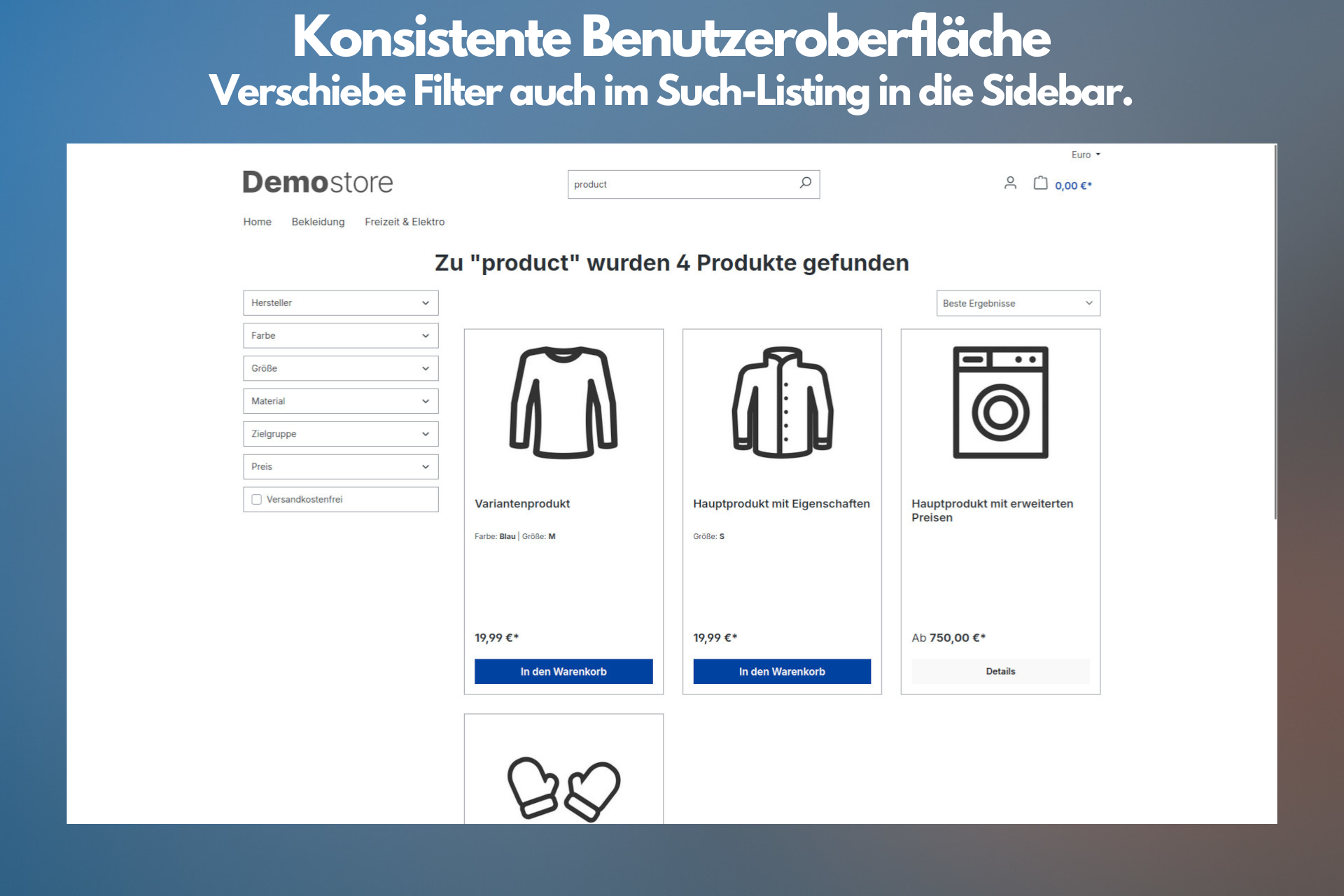Tick the Versandkostenfrei checkbox
The width and height of the screenshot is (1344, 896).
tap(257, 499)
